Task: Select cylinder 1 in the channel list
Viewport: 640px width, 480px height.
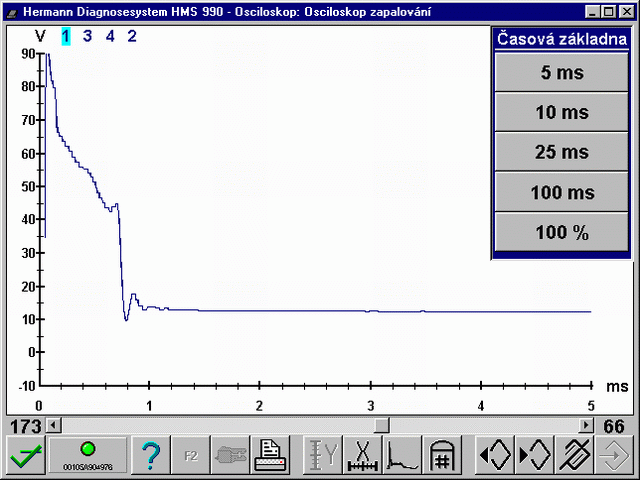Action: coord(66,37)
